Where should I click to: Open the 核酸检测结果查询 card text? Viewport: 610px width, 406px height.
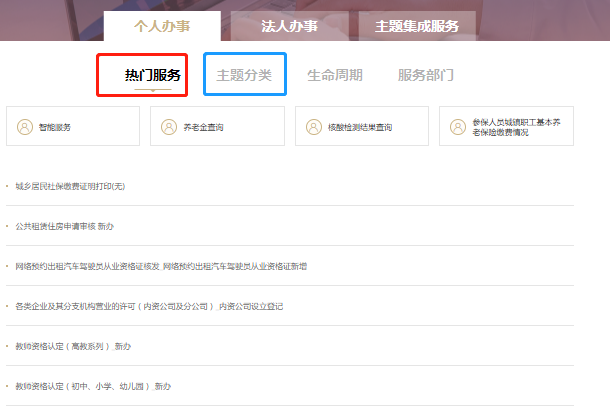pyautogui.click(x=360, y=127)
